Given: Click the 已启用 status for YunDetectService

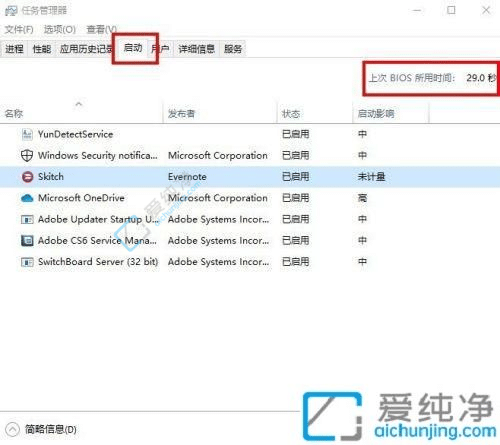Looking at the screenshot, I should pyautogui.click(x=295, y=134).
